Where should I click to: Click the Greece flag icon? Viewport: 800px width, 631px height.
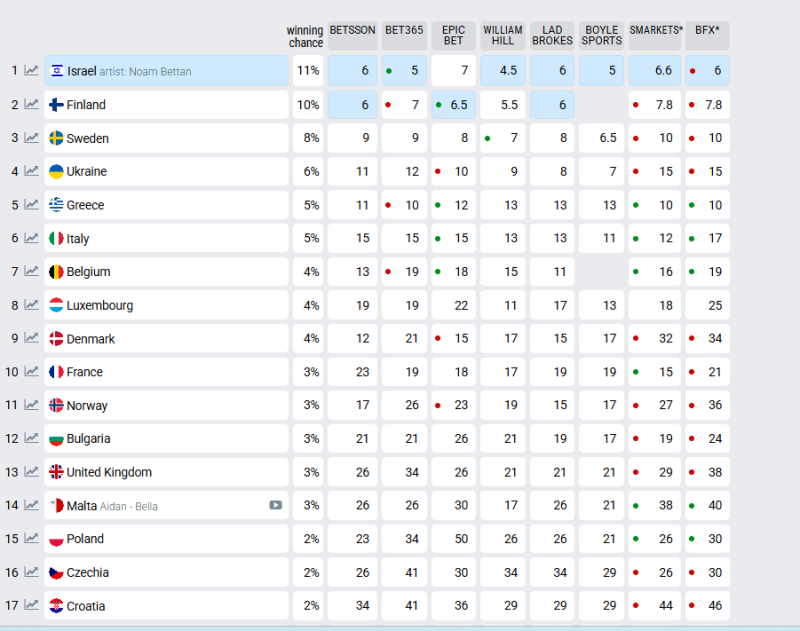(x=57, y=205)
